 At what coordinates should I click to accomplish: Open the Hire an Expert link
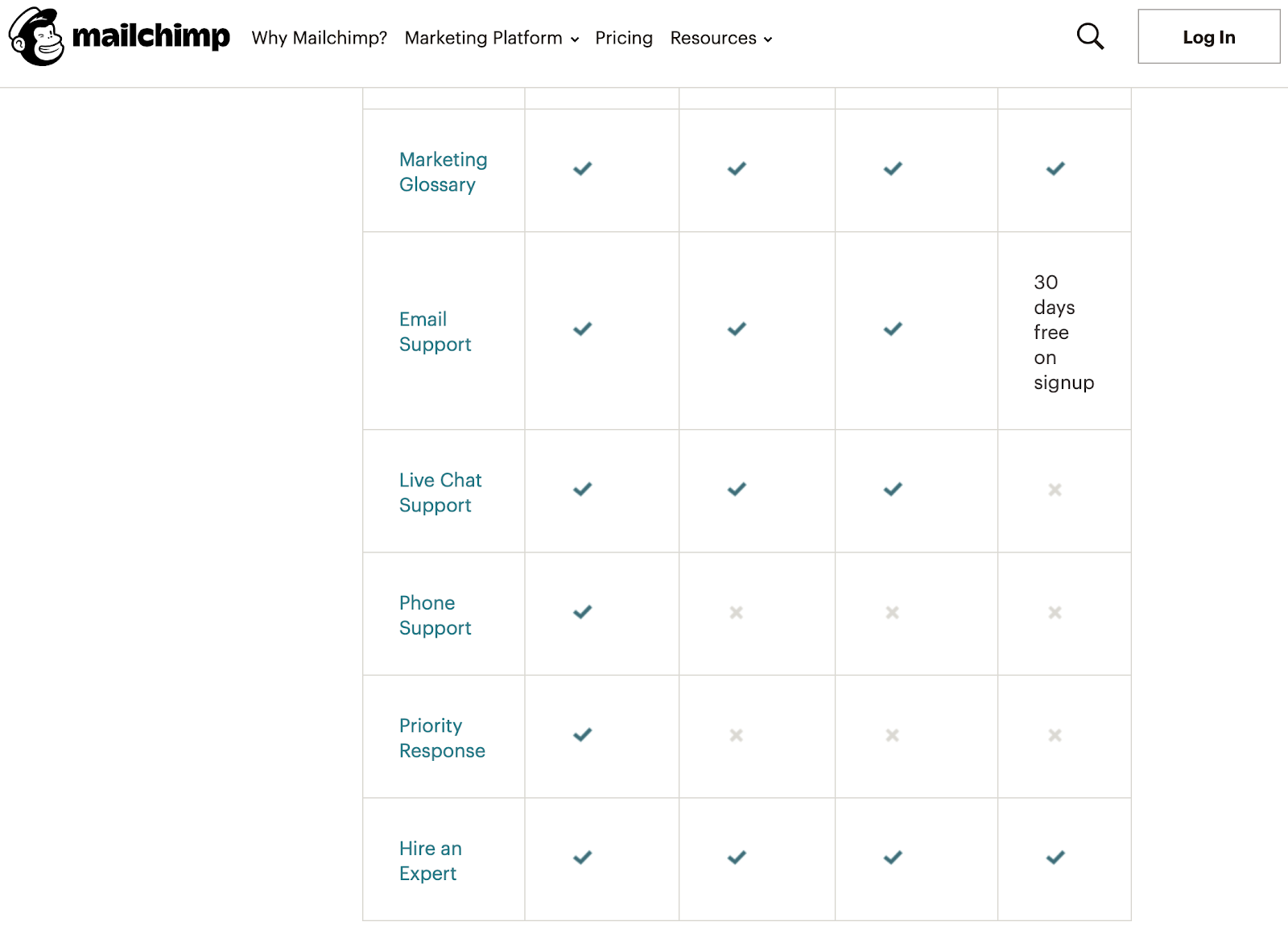tap(431, 861)
